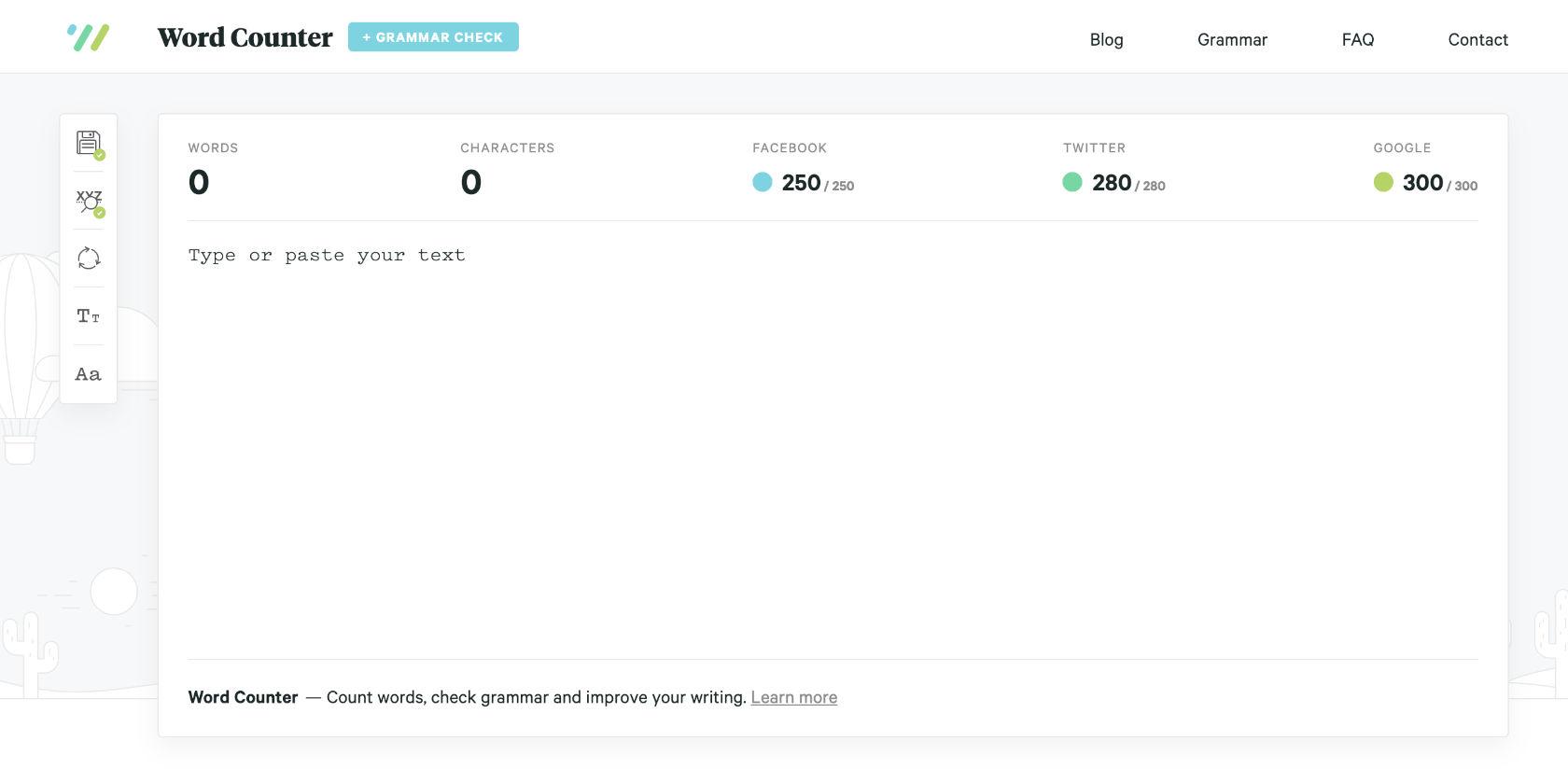
Task: Click the green slashes logo icon
Action: [89, 37]
